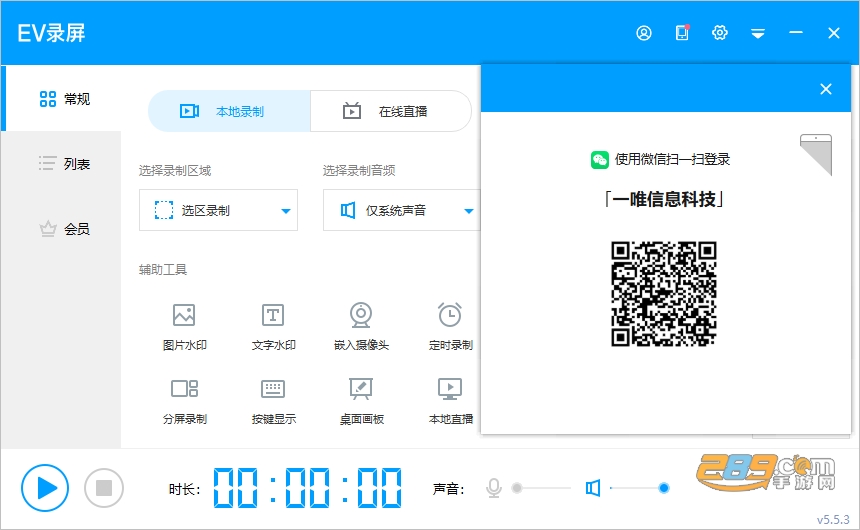The image size is (860, 530).
Task: Click the v5.5.3 version text
Action: pyautogui.click(x=833, y=520)
